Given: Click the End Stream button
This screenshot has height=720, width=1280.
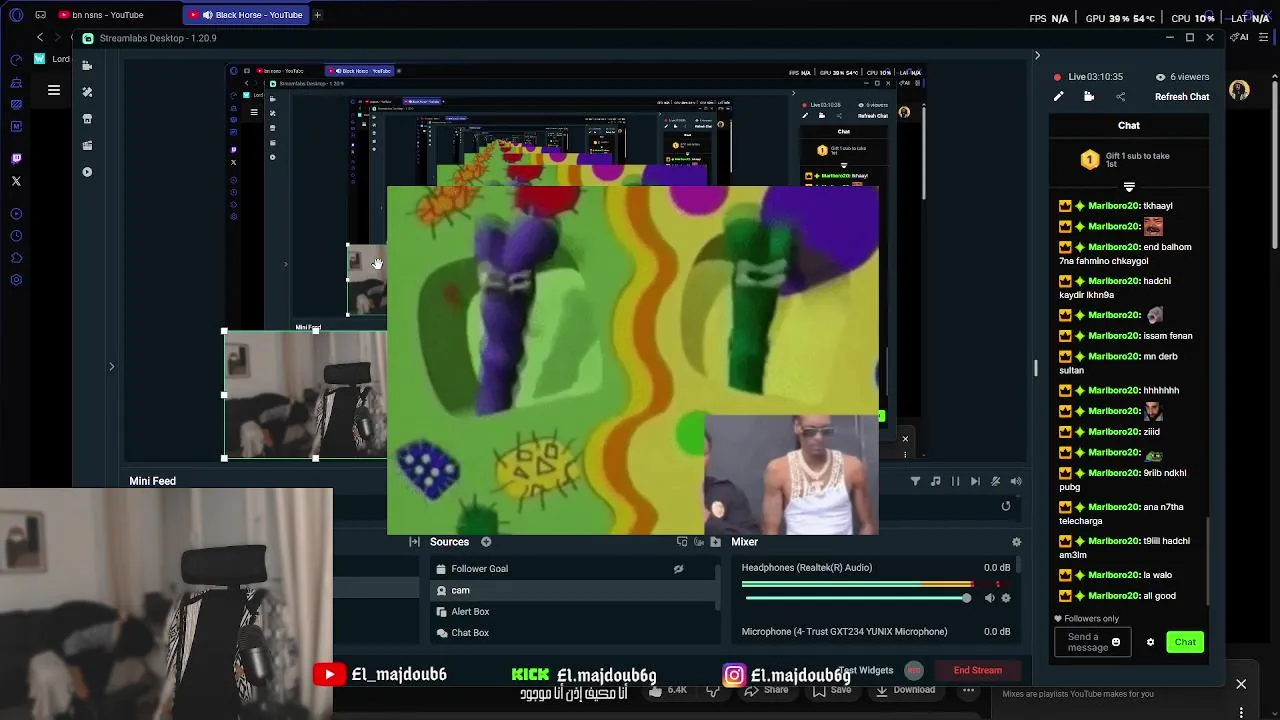Looking at the screenshot, I should (977, 670).
